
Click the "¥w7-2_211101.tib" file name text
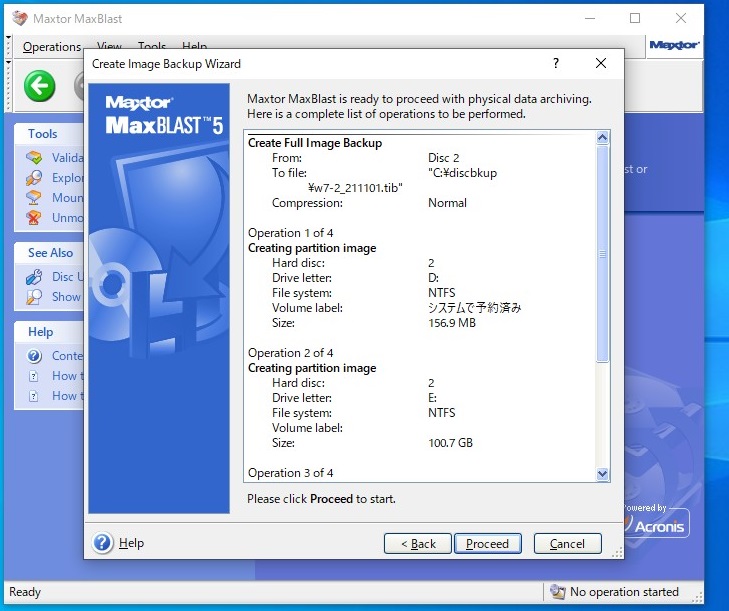pyautogui.click(x=355, y=188)
